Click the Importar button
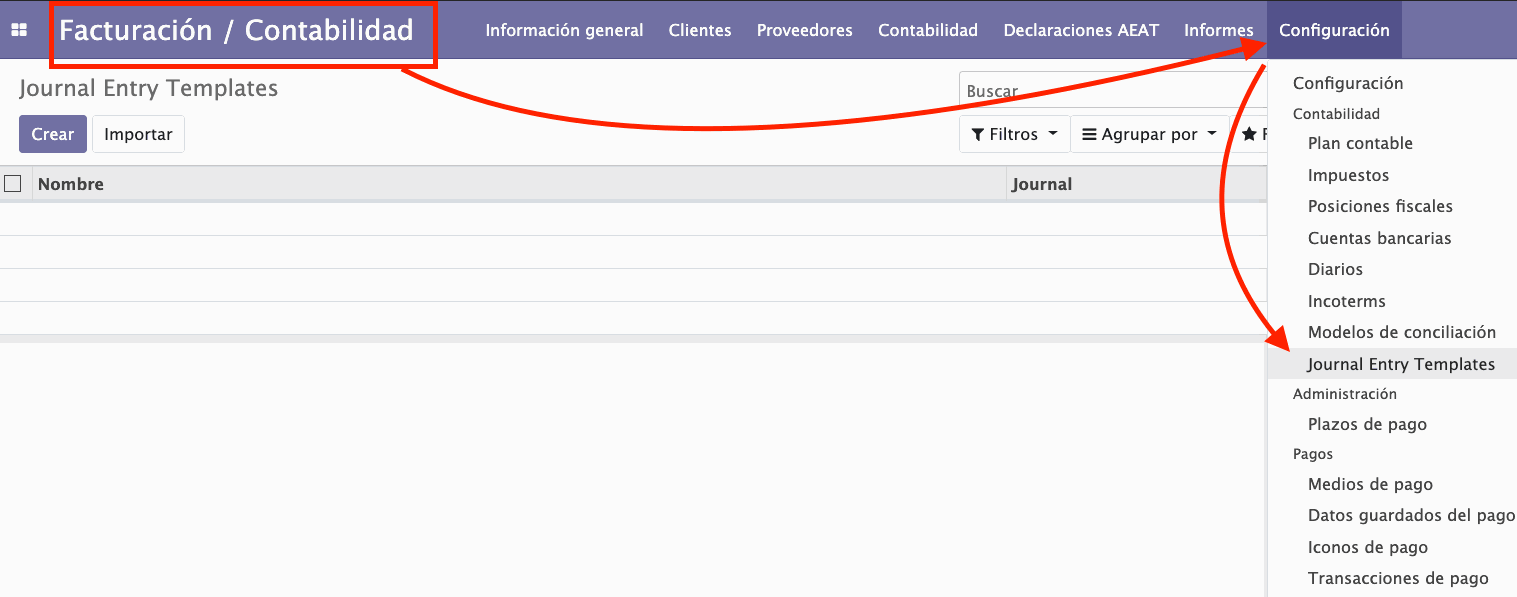 (x=138, y=134)
